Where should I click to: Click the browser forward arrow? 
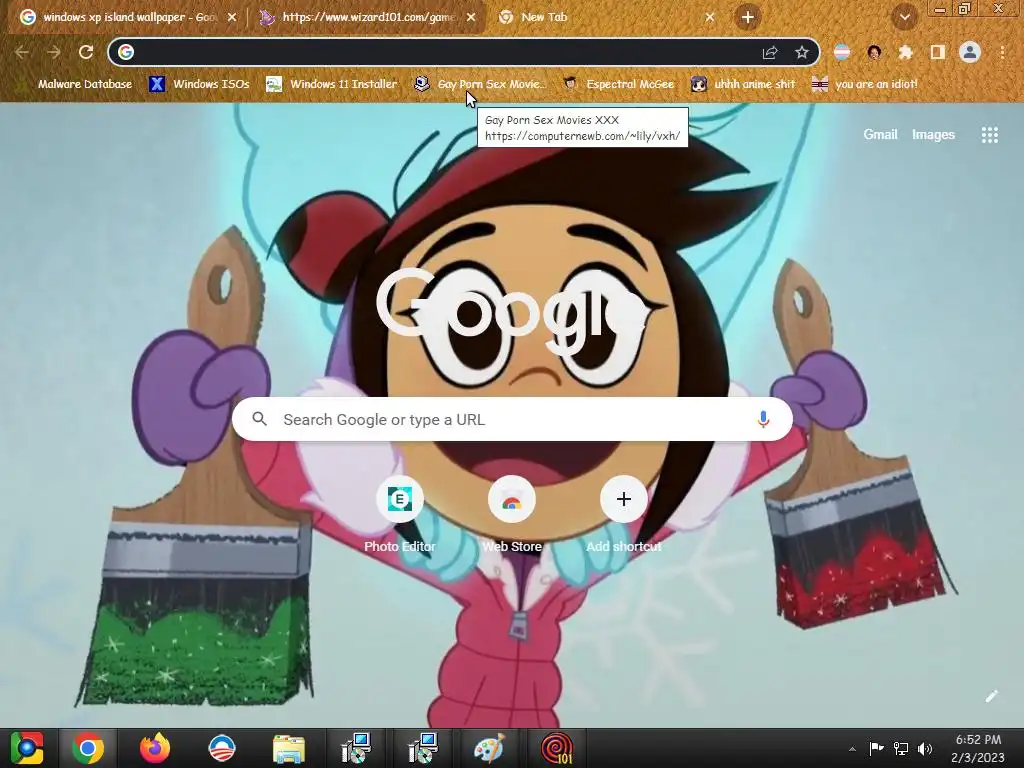tap(54, 52)
